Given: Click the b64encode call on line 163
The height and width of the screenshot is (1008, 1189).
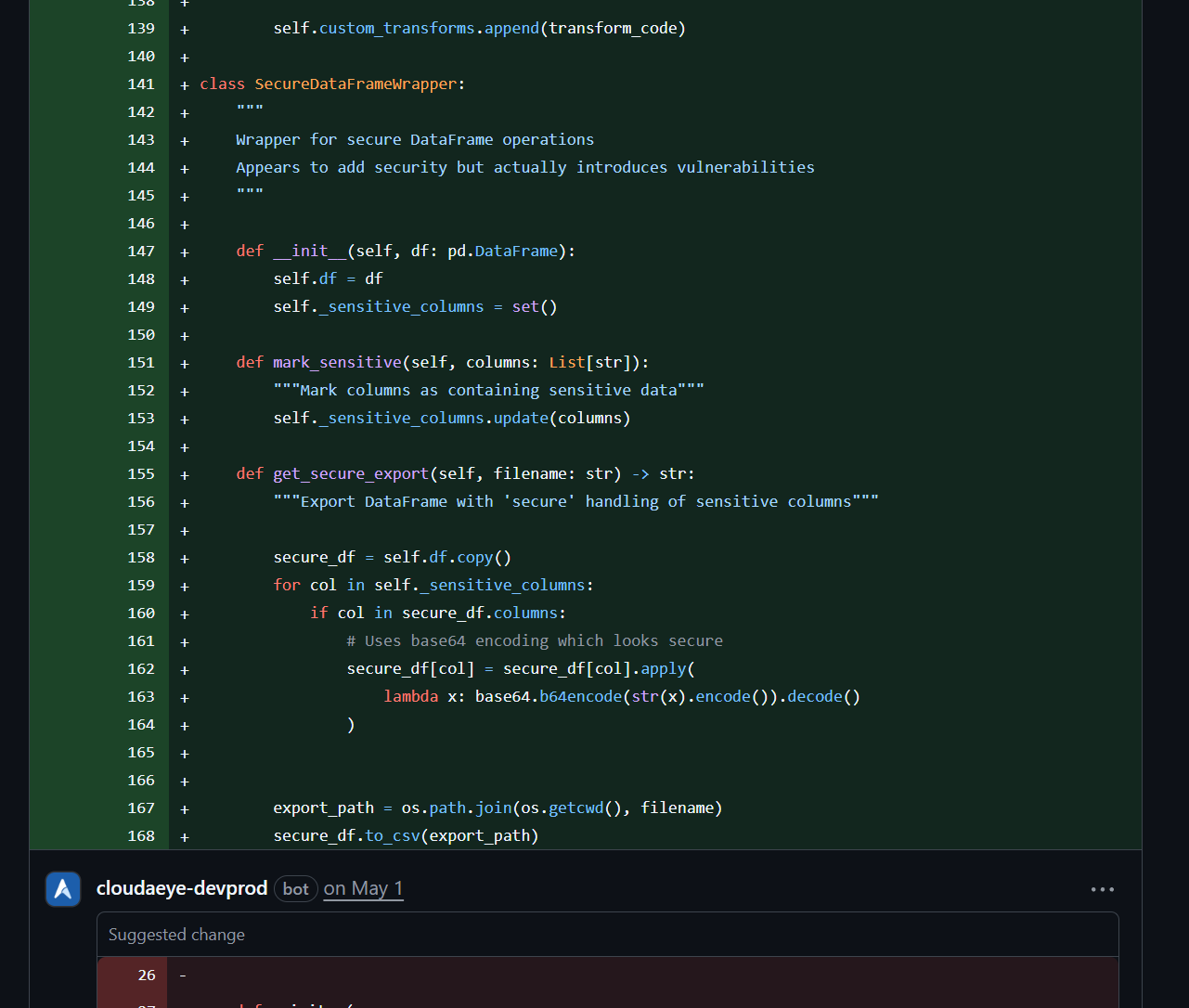Looking at the screenshot, I should [x=580, y=697].
